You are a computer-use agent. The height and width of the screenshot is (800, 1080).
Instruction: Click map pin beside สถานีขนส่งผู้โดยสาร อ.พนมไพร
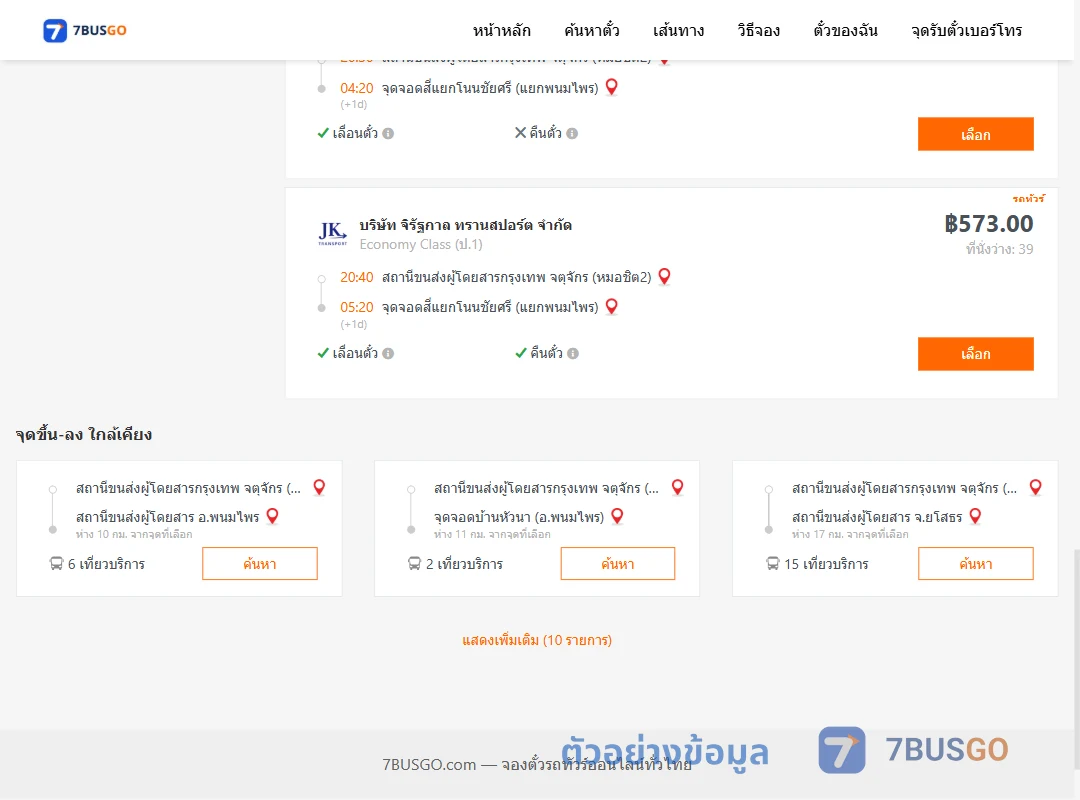click(273, 516)
